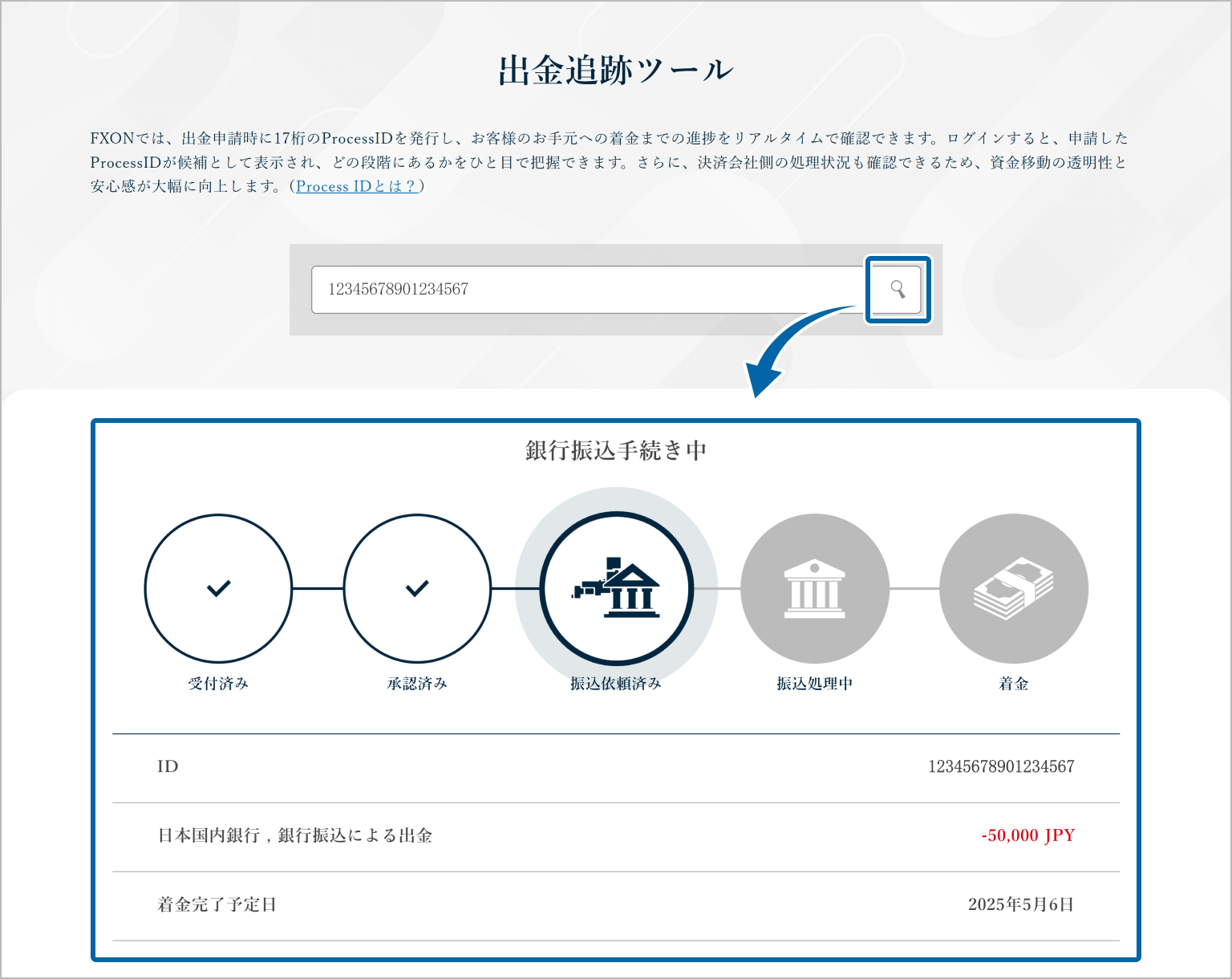Select the ID value 12345678901234567

point(1001,767)
